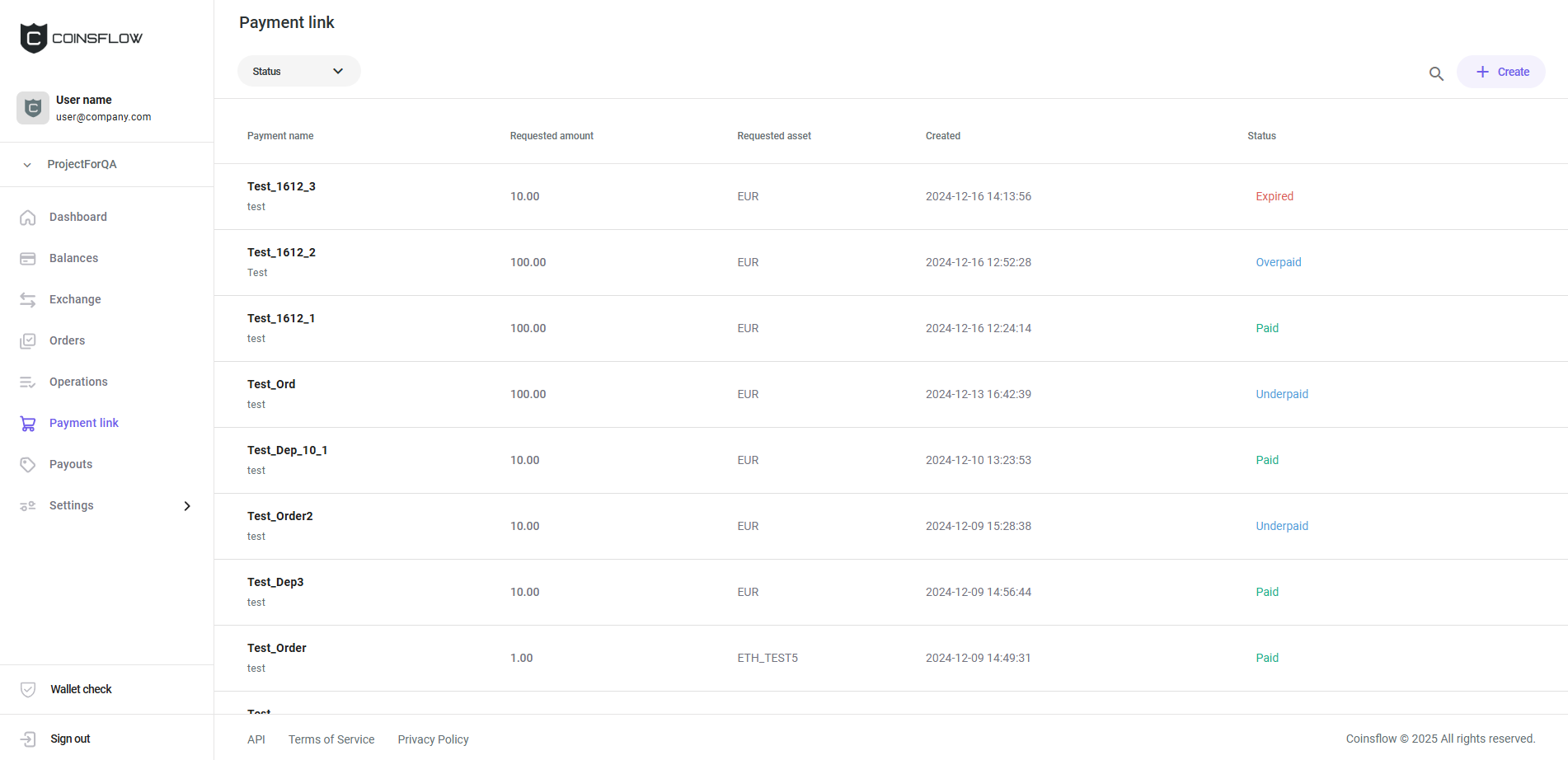The width and height of the screenshot is (1568, 760).
Task: Click the Create button
Action: 1500,72
